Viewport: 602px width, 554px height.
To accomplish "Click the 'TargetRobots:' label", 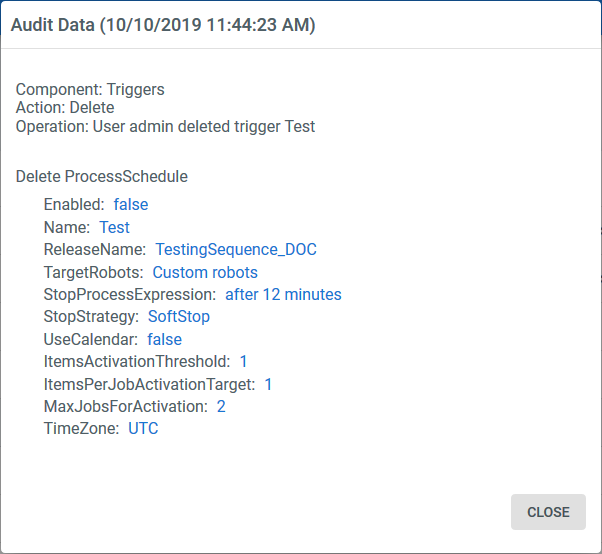I will coord(94,272).
